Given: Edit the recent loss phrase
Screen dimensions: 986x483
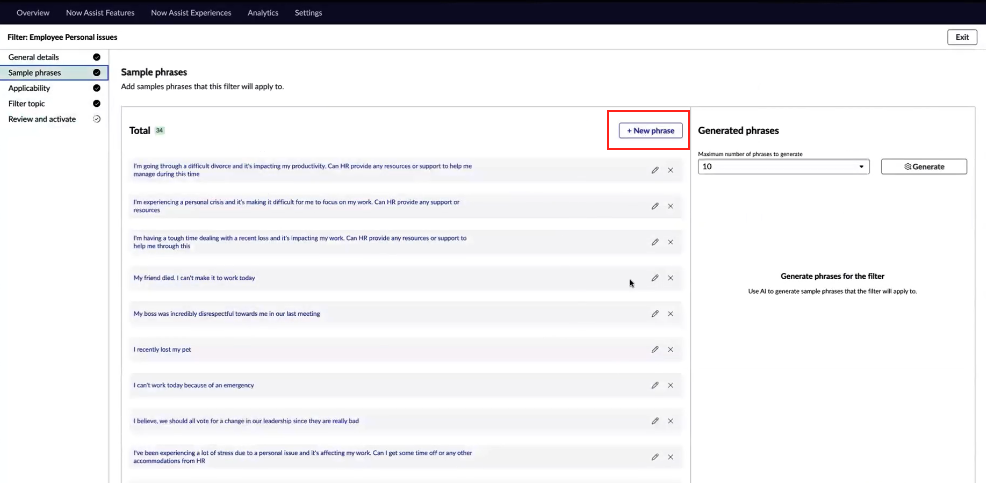Looking at the screenshot, I should pyautogui.click(x=655, y=242).
